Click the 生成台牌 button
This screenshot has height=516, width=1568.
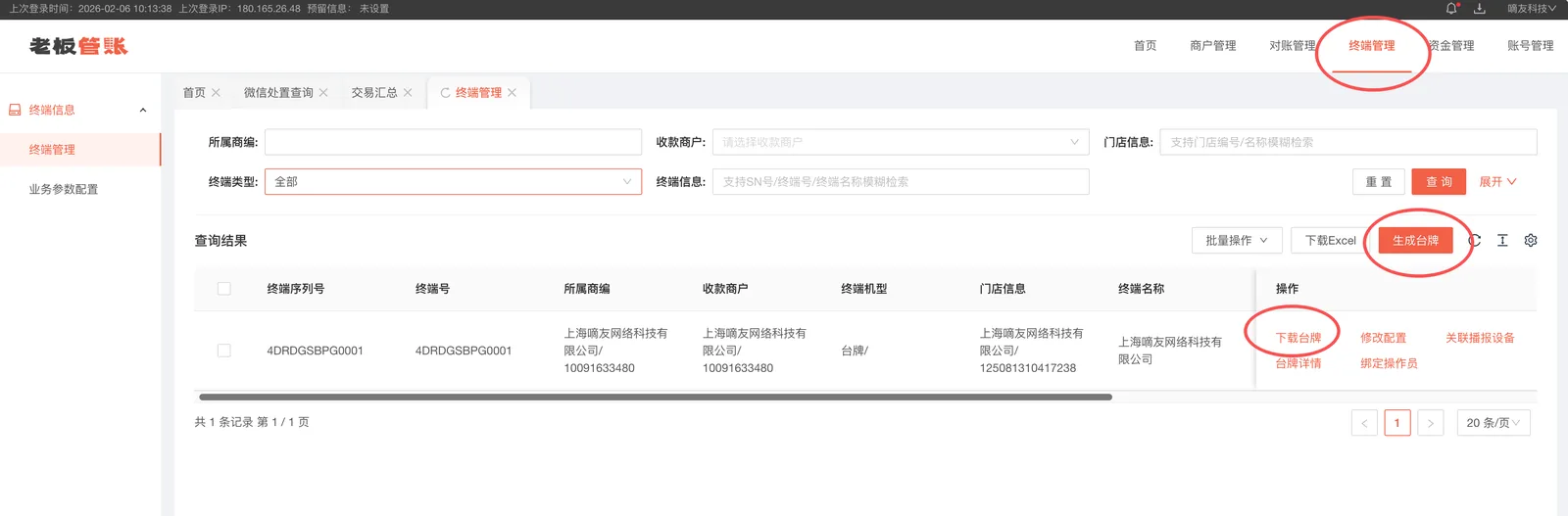click(x=1415, y=241)
